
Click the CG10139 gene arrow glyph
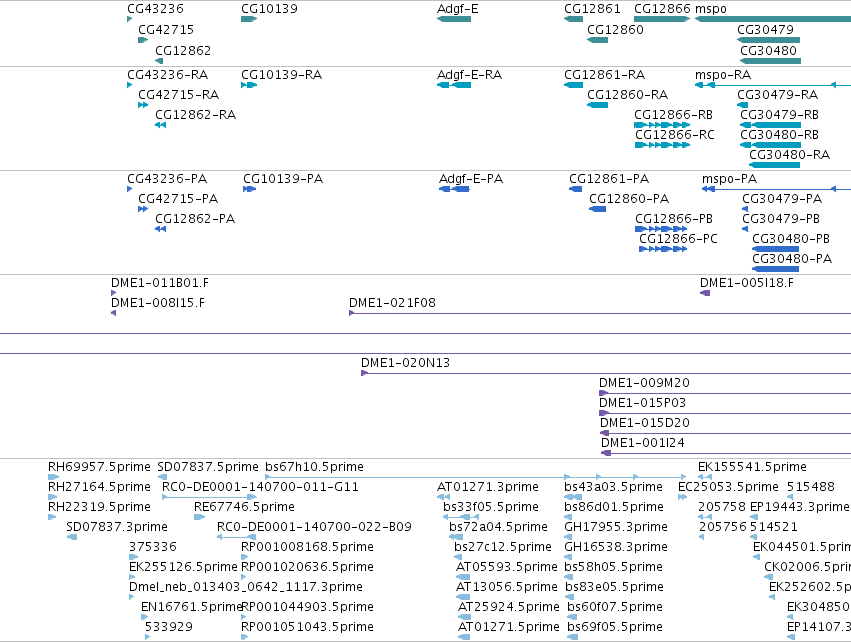[x=249, y=19]
